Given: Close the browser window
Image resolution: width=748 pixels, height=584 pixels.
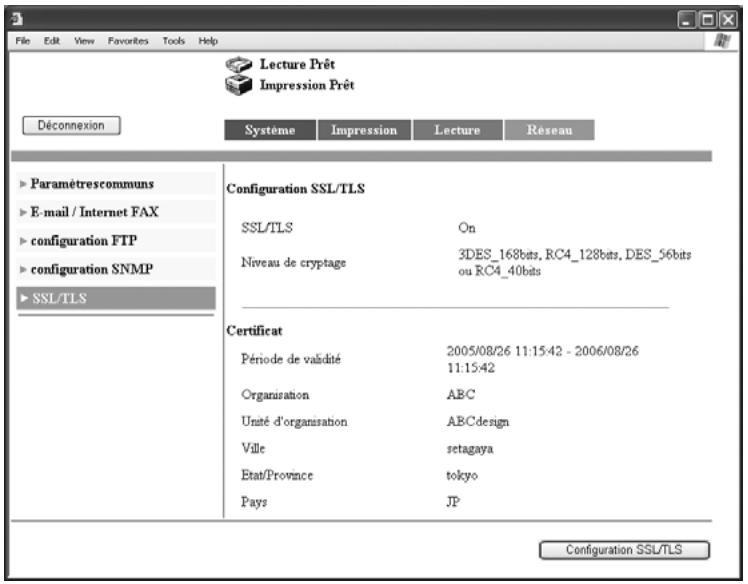Looking at the screenshot, I should click(729, 20).
